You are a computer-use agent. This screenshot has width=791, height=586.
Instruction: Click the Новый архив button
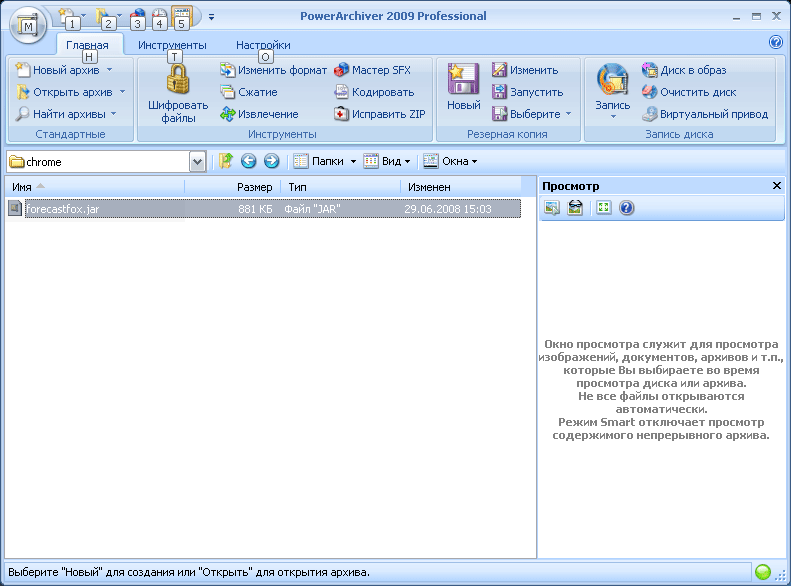coord(58,70)
